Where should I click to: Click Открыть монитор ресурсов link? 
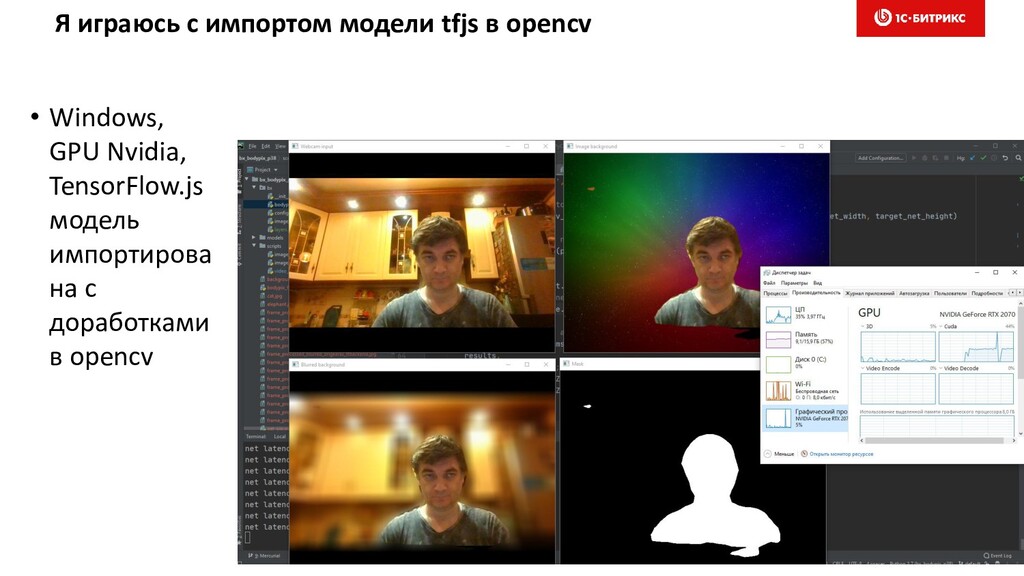click(x=837, y=453)
